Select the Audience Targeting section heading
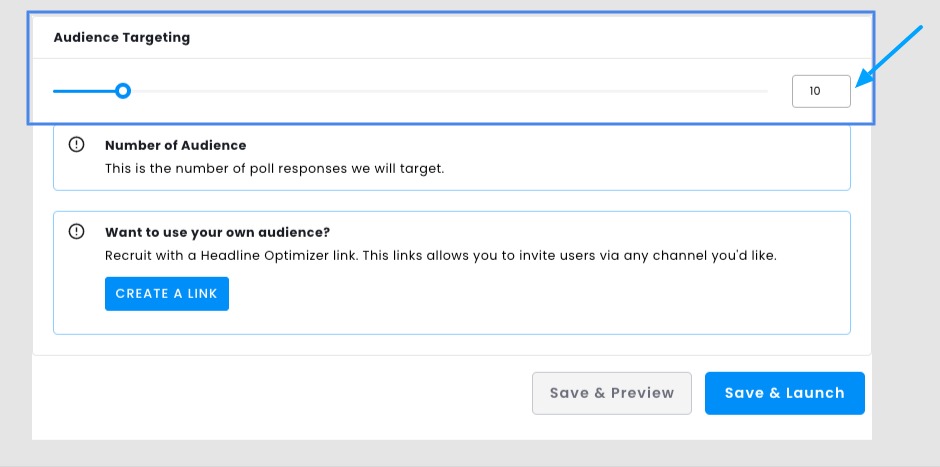 tap(122, 37)
